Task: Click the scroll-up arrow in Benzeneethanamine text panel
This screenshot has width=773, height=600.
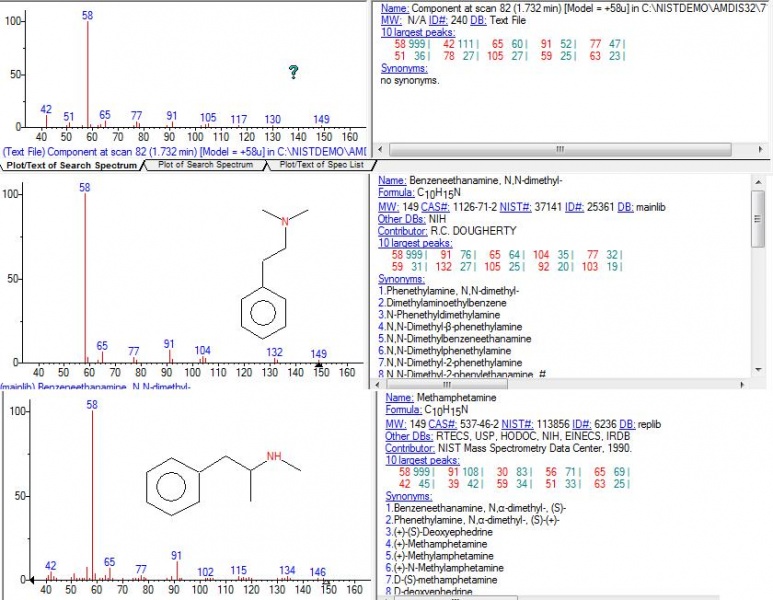Action: pyautogui.click(x=757, y=181)
